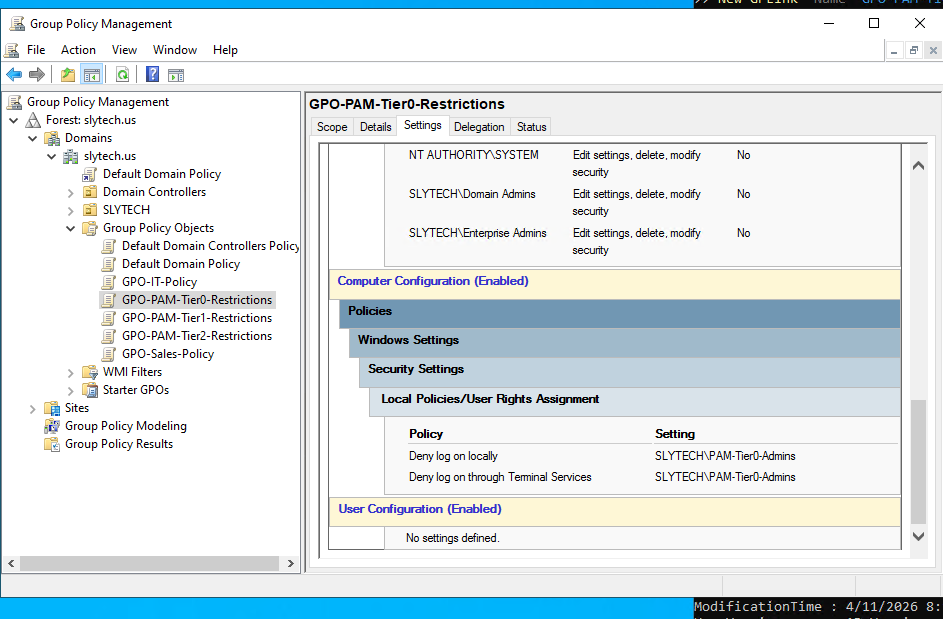
Task: Click the Refresh icon in the toolbar
Action: (120, 74)
